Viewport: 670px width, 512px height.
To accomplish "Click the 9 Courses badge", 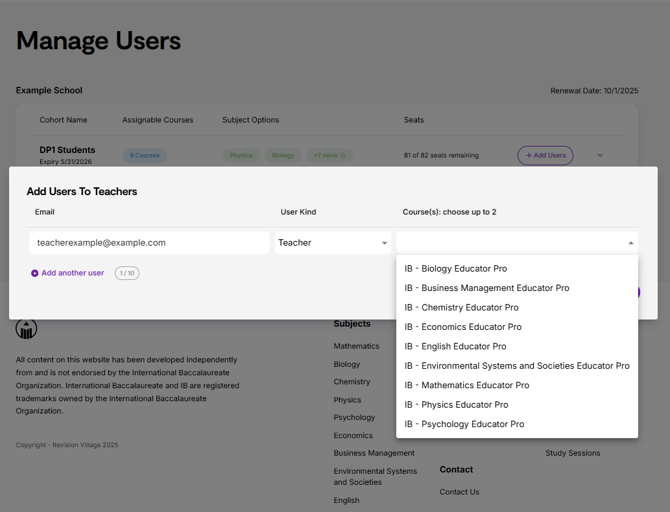I will pos(145,155).
